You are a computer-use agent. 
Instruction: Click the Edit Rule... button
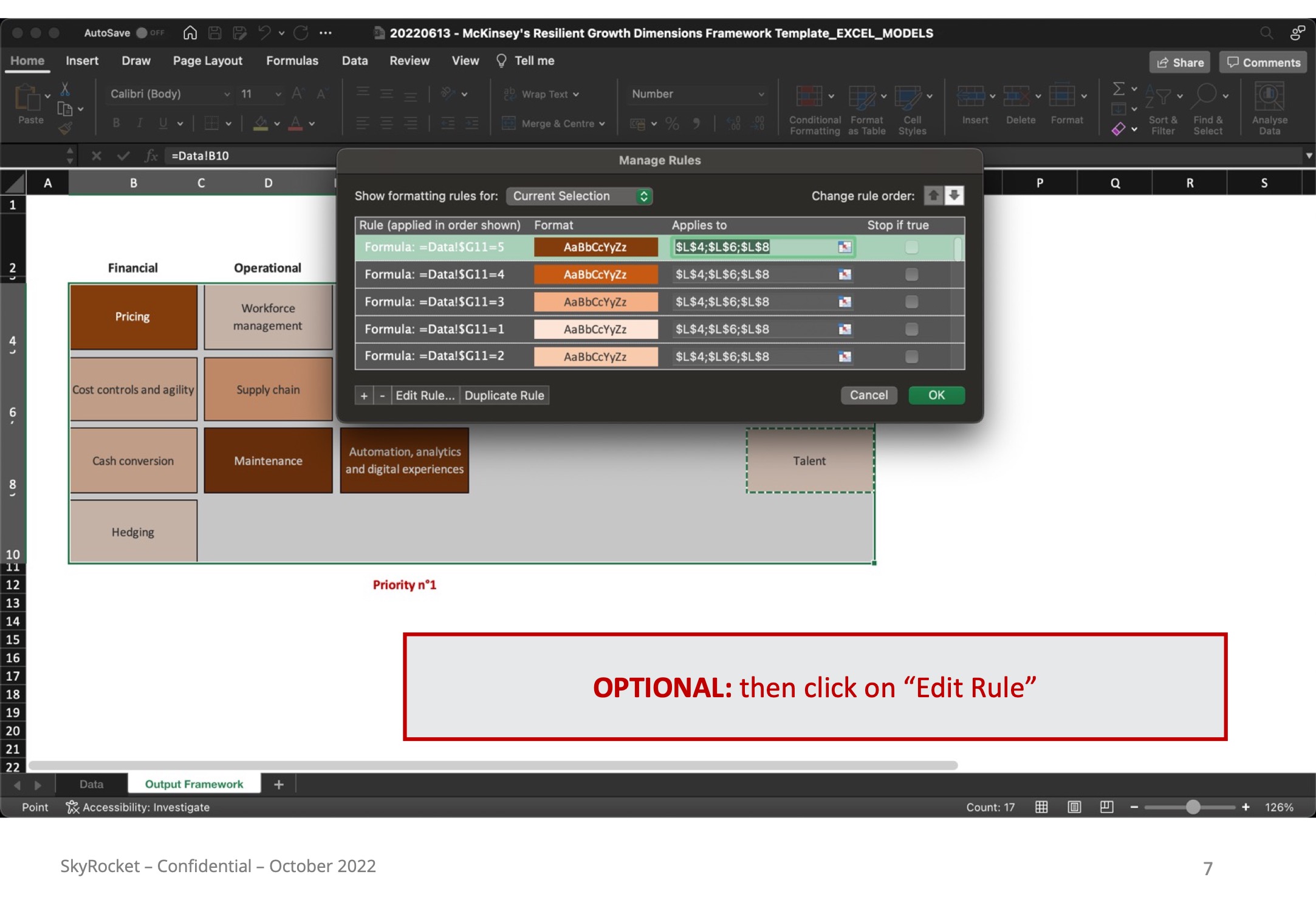coord(425,395)
